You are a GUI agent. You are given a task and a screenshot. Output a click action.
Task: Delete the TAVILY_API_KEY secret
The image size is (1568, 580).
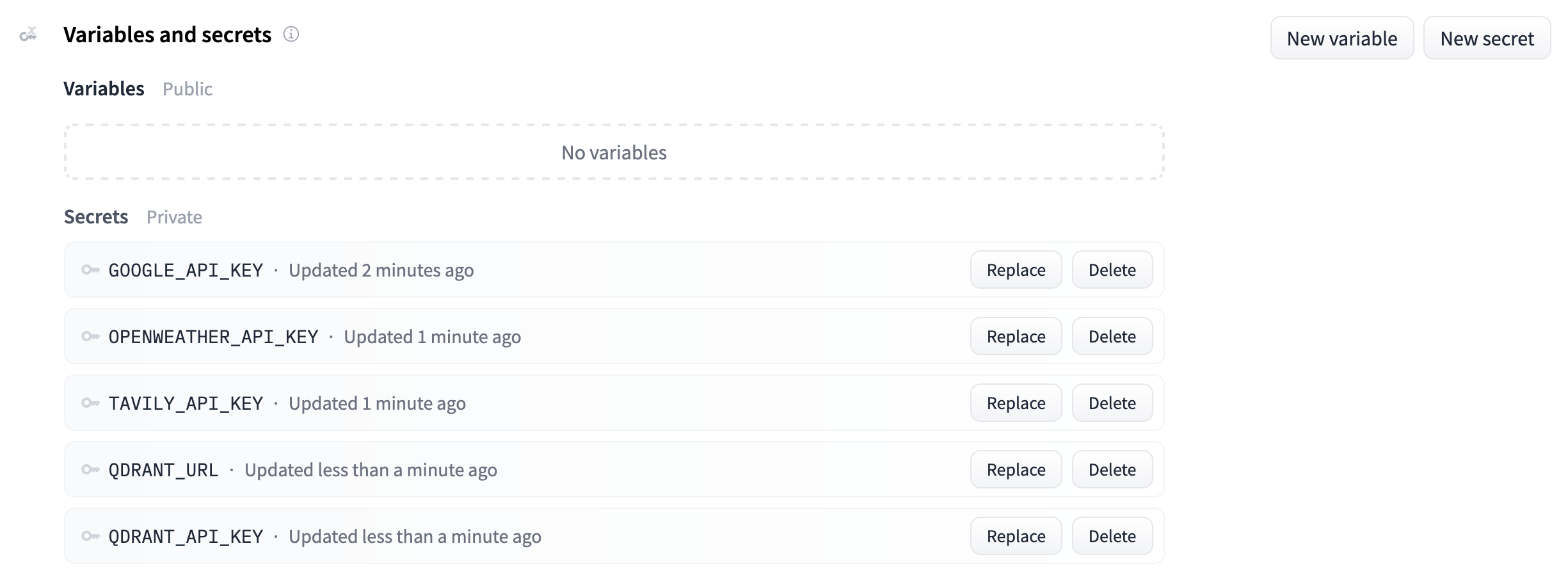pyautogui.click(x=1112, y=403)
